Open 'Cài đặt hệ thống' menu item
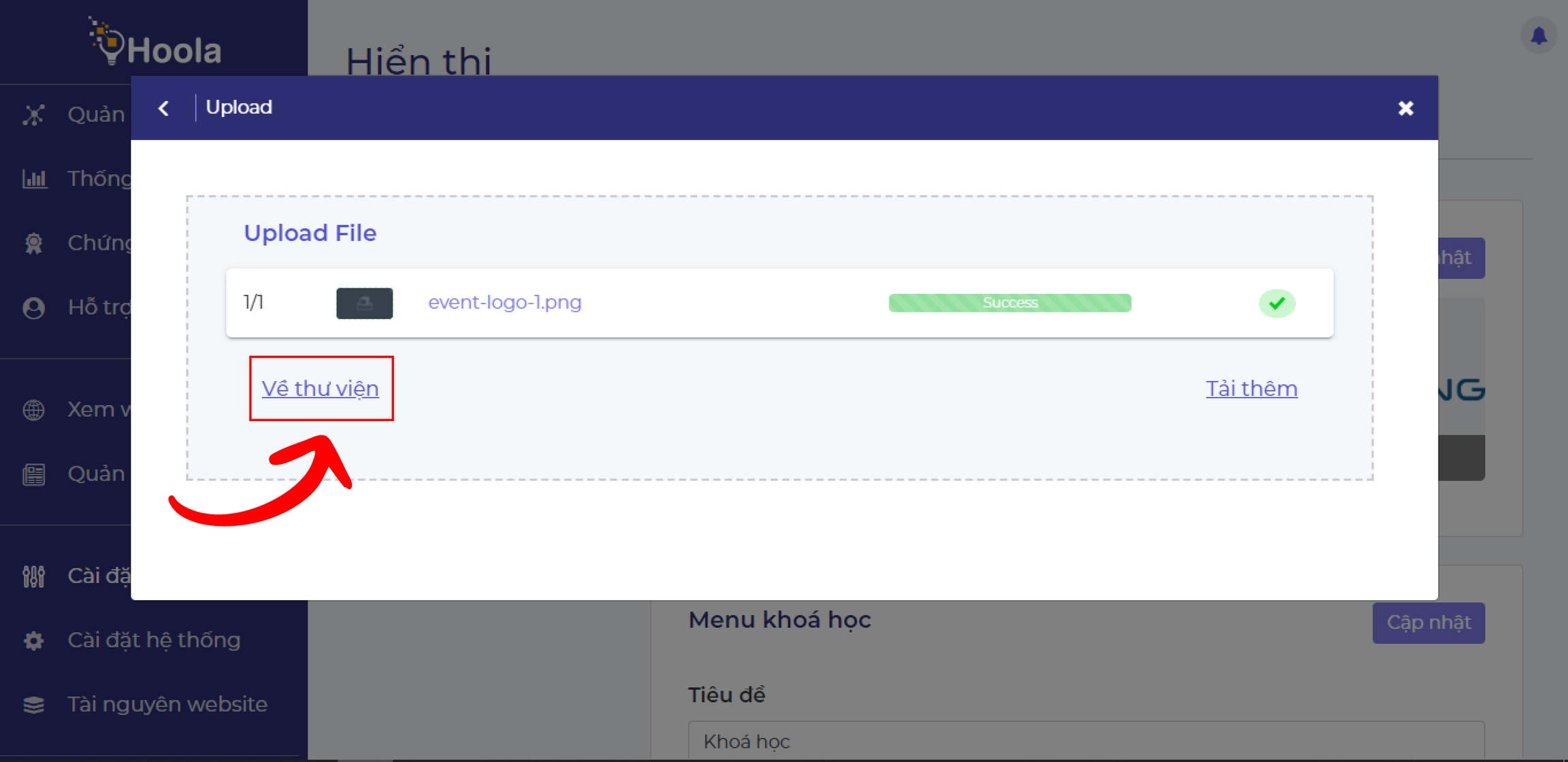 click(x=154, y=640)
